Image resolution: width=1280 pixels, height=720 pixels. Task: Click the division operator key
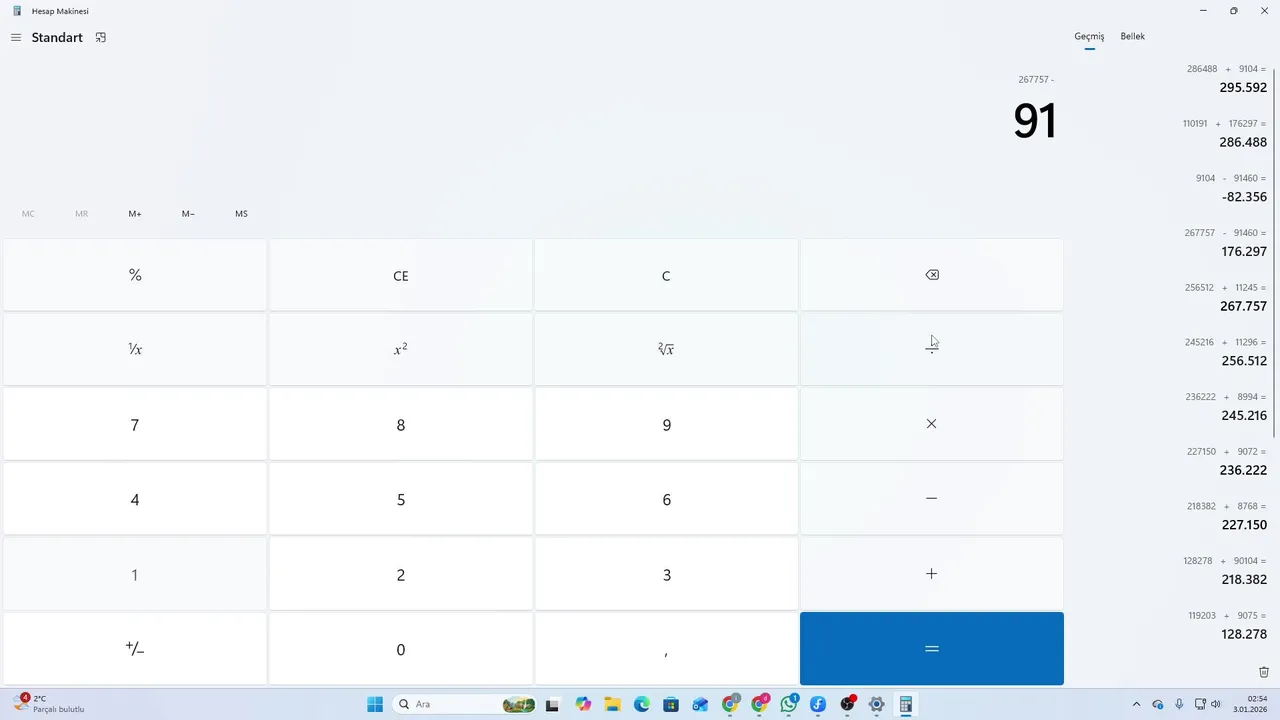coord(932,349)
